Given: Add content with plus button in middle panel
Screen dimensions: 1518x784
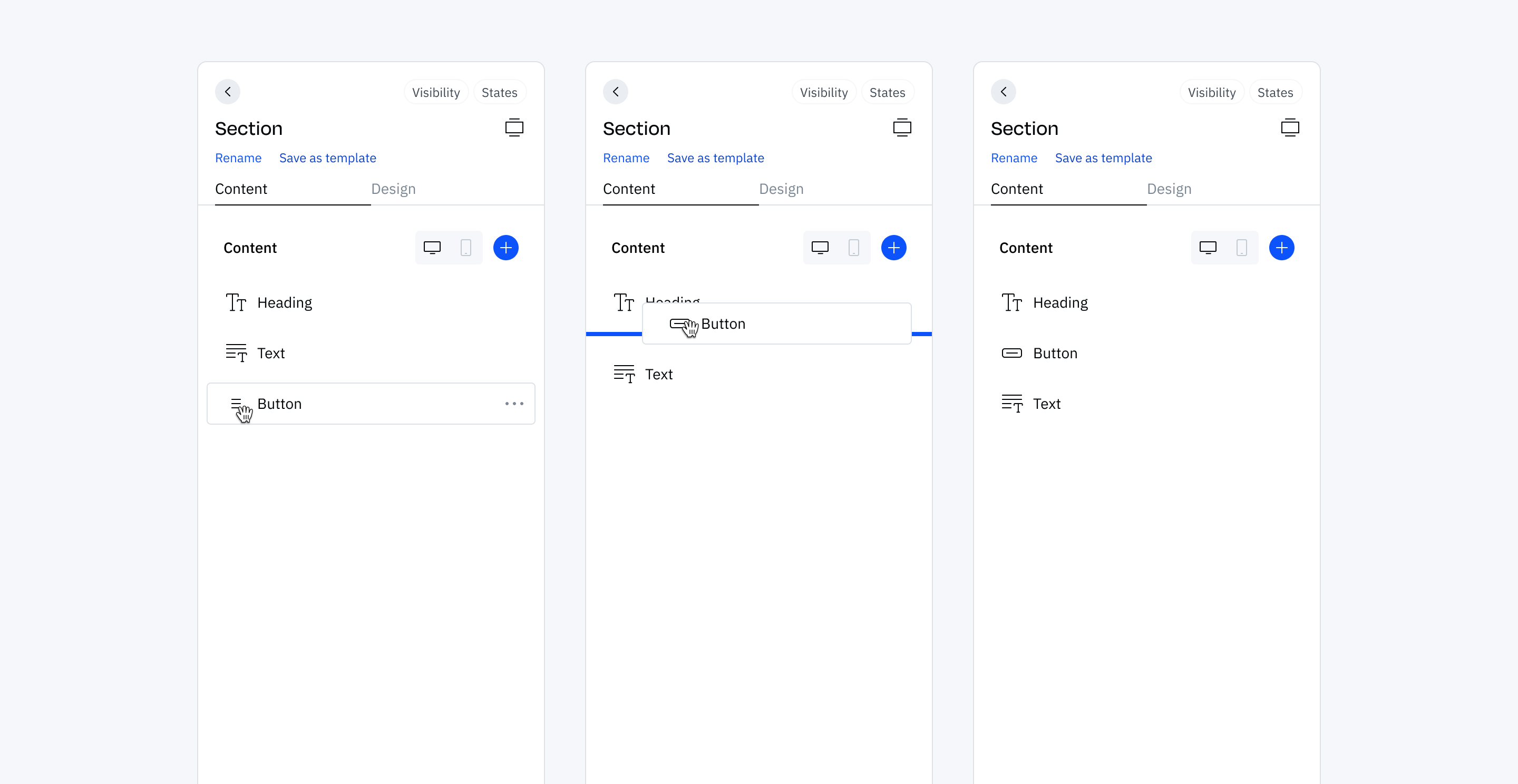Looking at the screenshot, I should point(893,248).
